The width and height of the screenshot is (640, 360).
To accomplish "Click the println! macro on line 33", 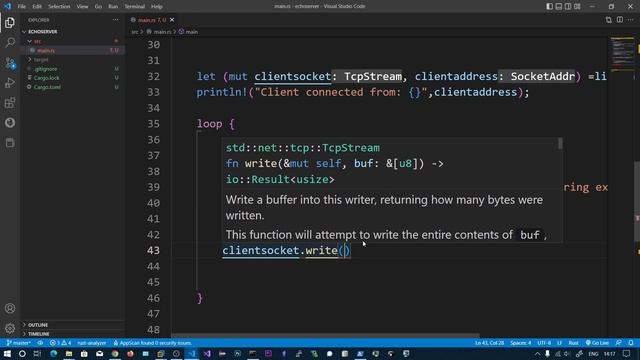I will tap(222, 92).
